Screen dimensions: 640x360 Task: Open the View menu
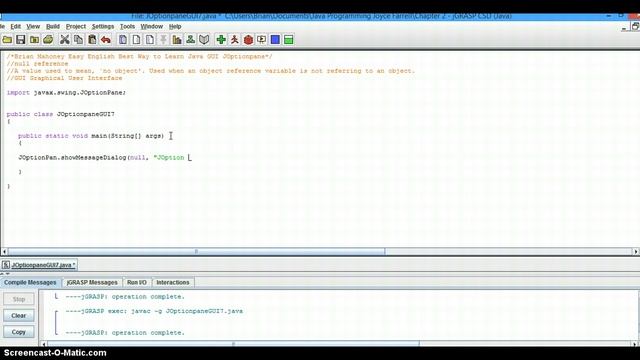(33, 27)
